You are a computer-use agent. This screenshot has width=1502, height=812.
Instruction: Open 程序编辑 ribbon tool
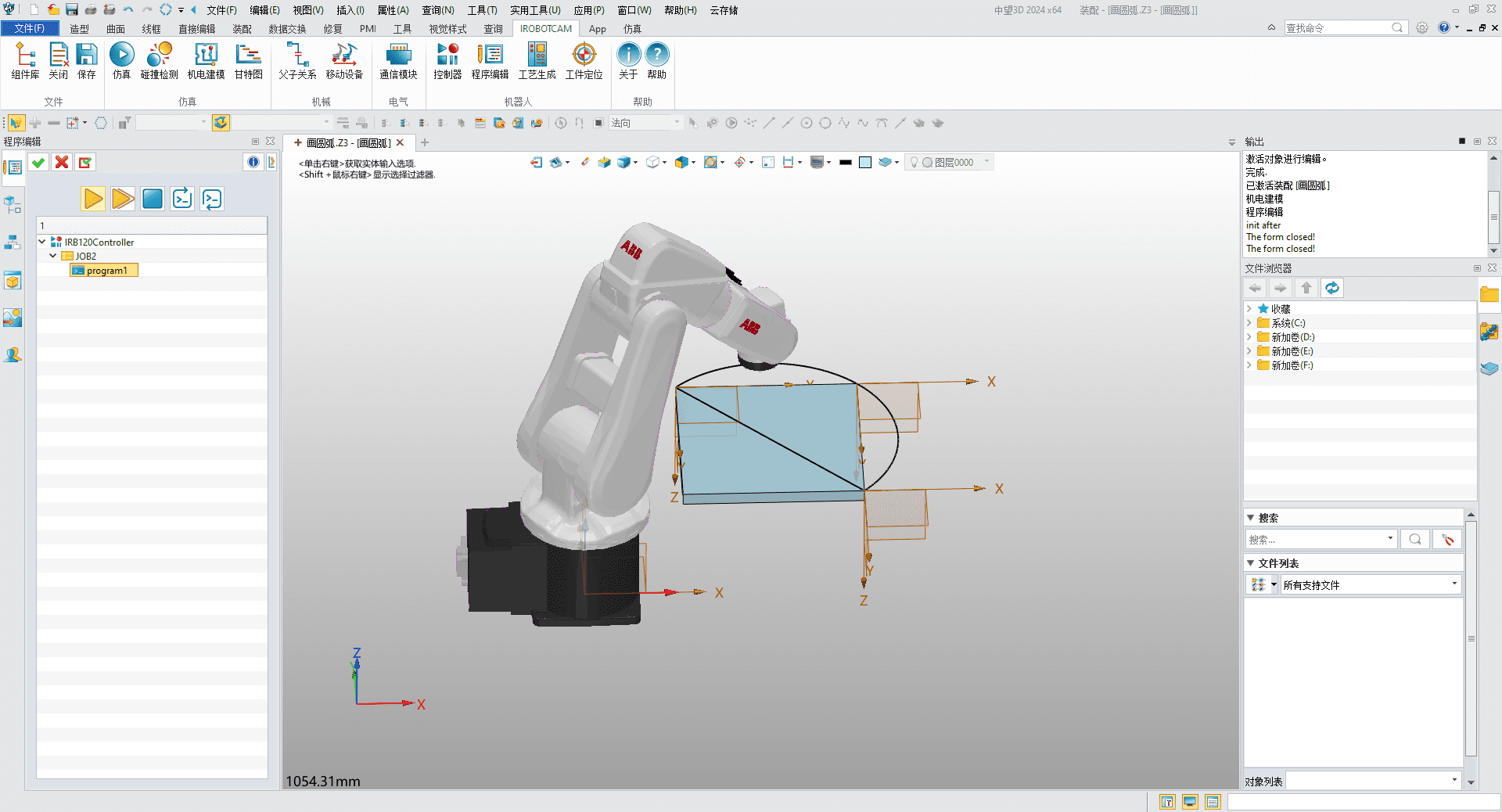490,61
